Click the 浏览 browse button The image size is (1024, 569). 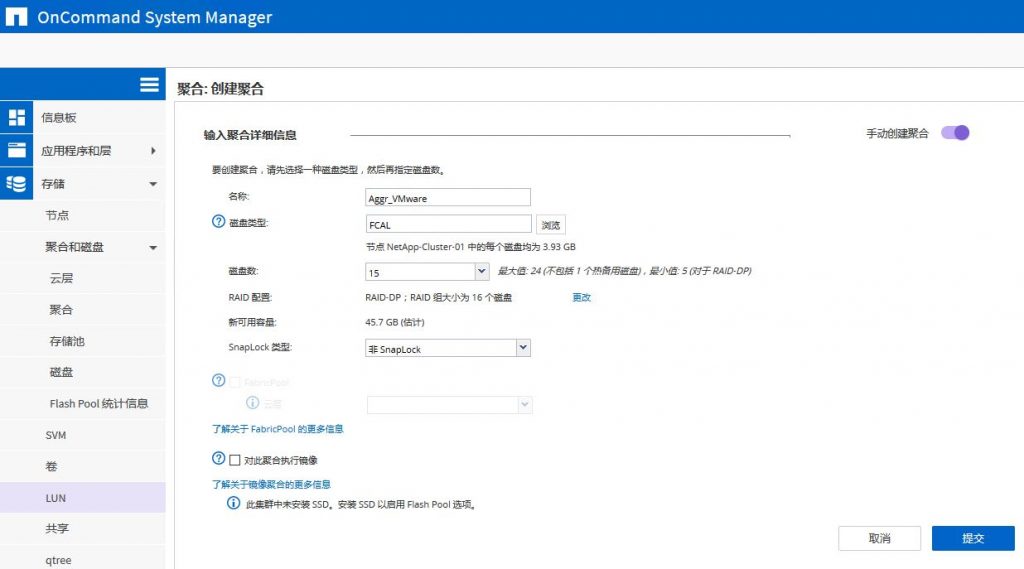(551, 225)
